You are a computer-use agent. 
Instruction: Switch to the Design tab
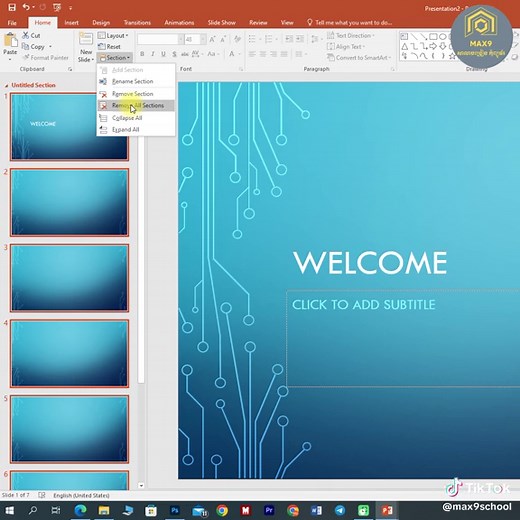coord(101,23)
